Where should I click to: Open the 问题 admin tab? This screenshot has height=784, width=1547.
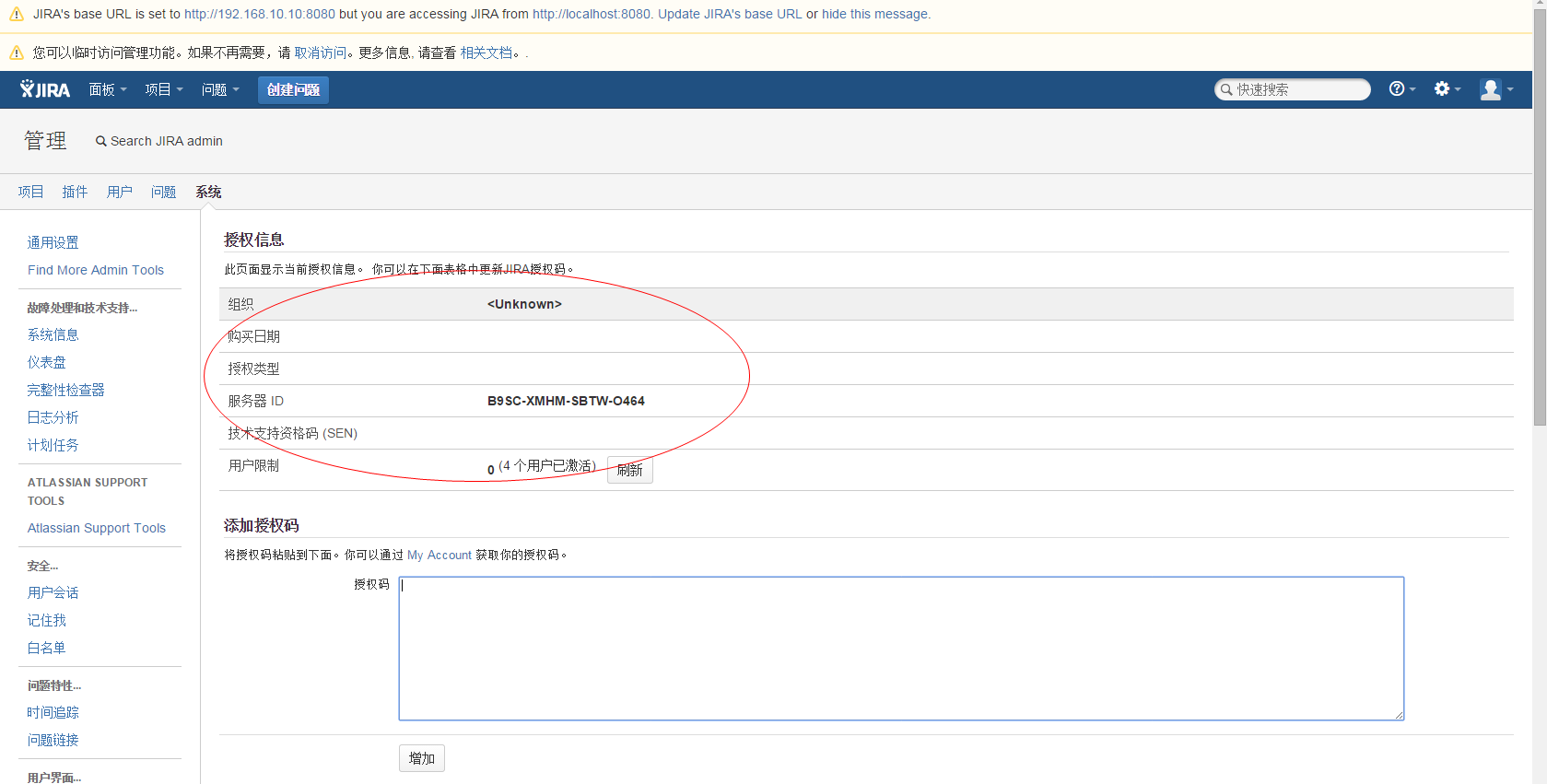164,192
